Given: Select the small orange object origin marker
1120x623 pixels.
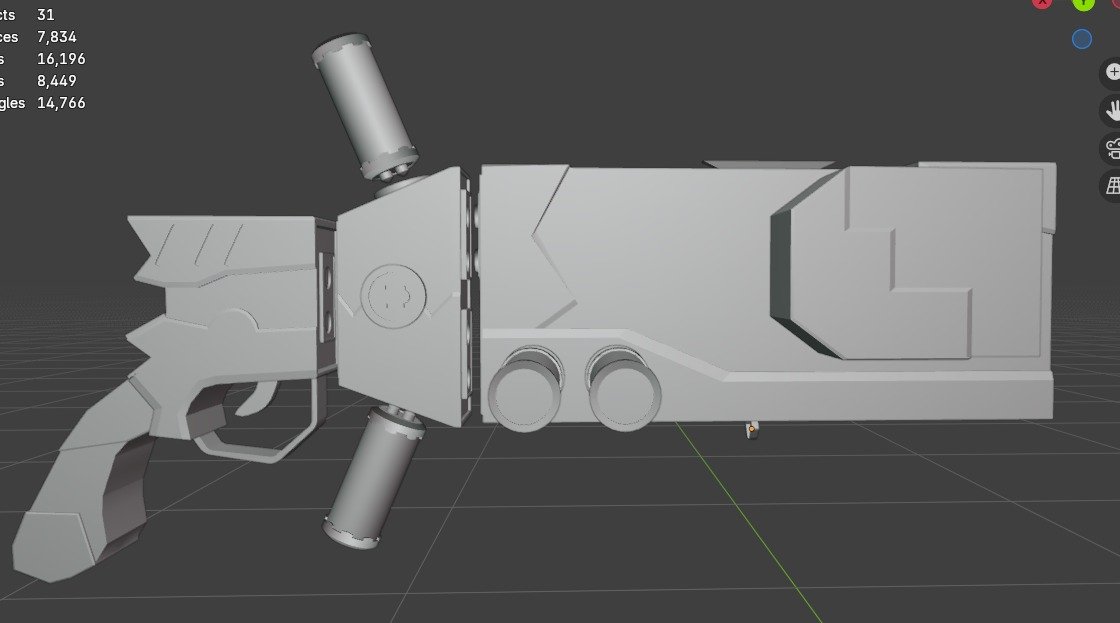Looking at the screenshot, I should (751, 429).
